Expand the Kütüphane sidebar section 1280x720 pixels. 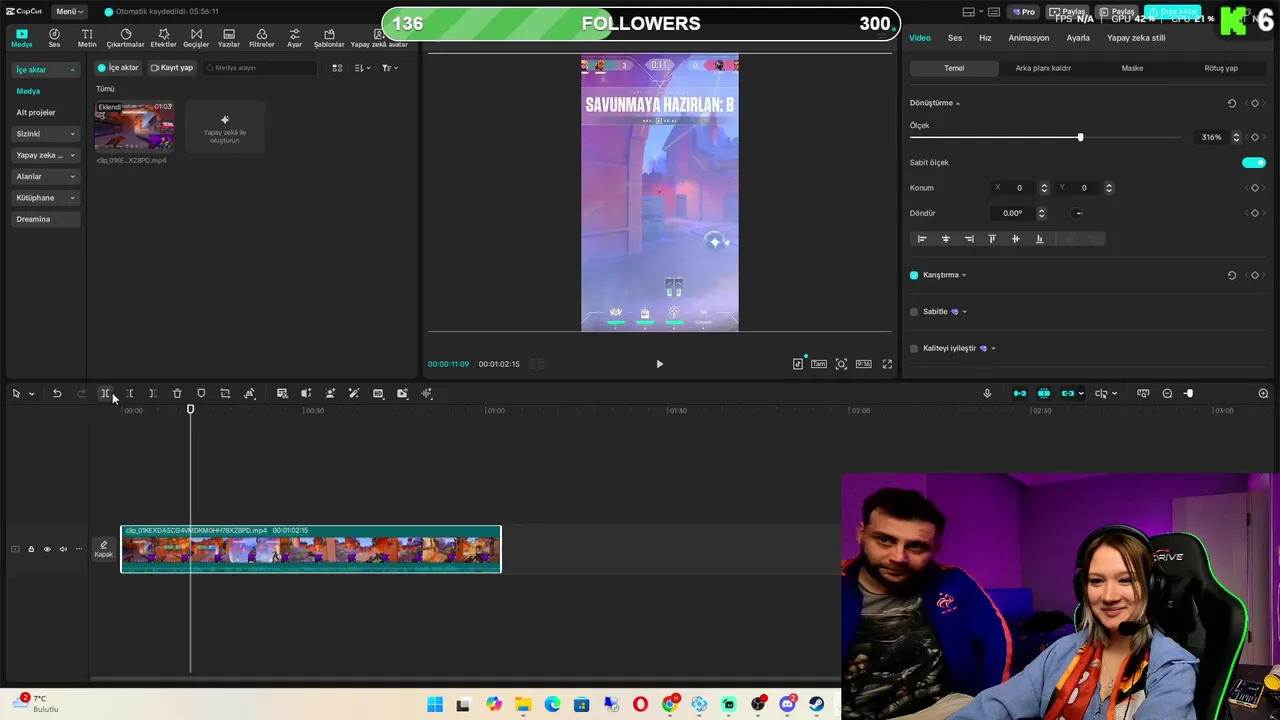45,197
